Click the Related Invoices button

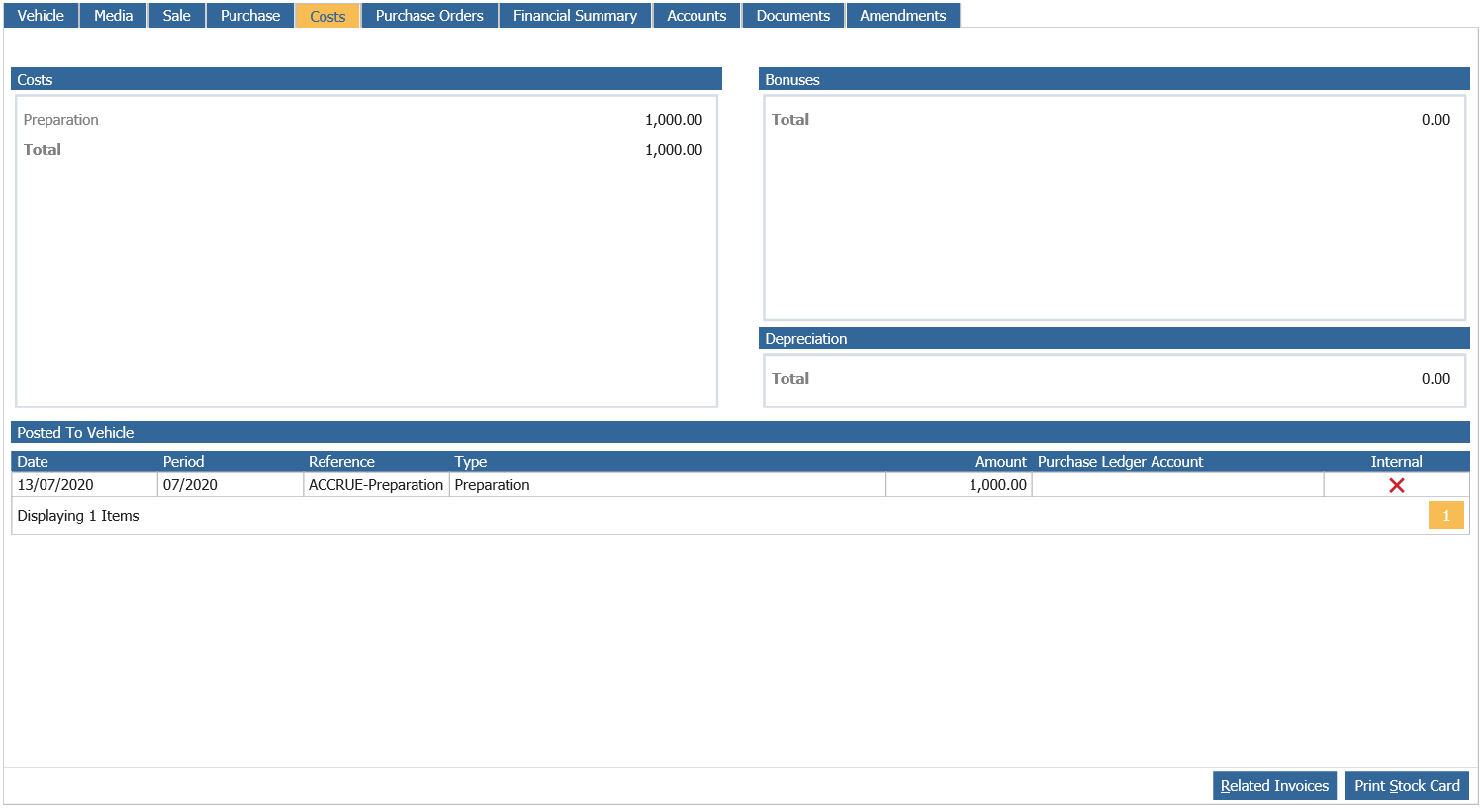coord(1274,786)
